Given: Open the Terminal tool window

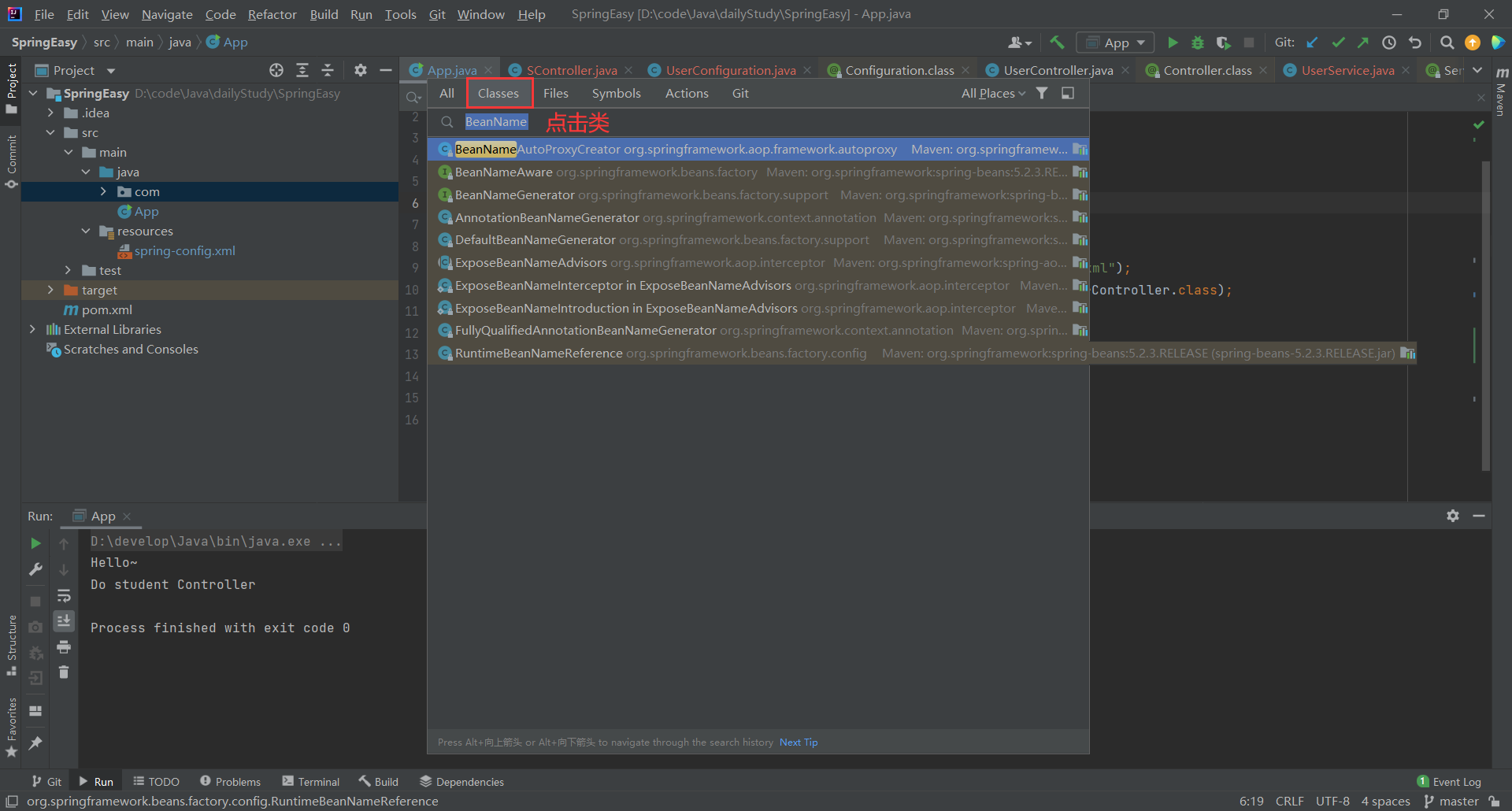Looking at the screenshot, I should click(311, 781).
